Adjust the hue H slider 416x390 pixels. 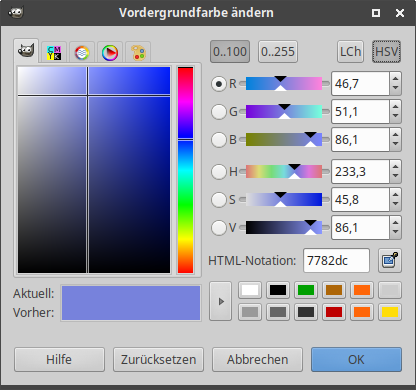[284, 171]
